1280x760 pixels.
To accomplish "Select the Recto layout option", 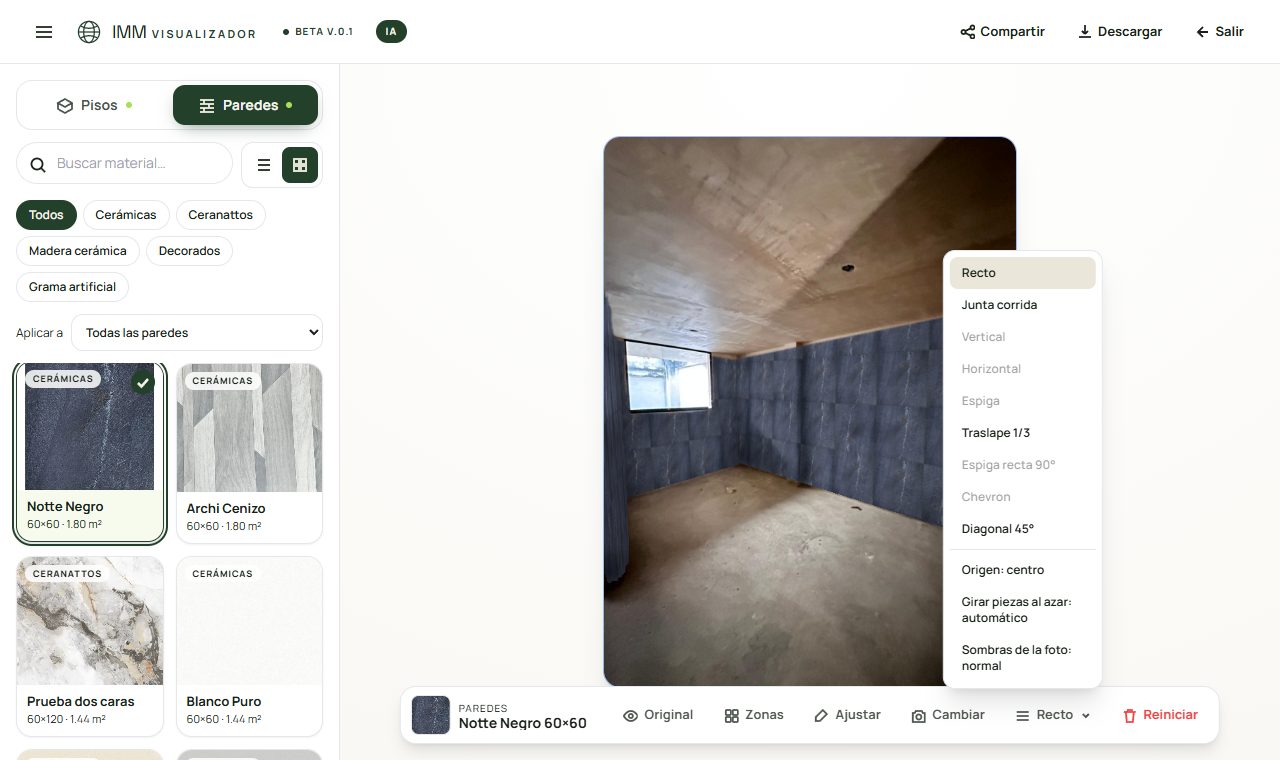I will click(x=1022, y=273).
